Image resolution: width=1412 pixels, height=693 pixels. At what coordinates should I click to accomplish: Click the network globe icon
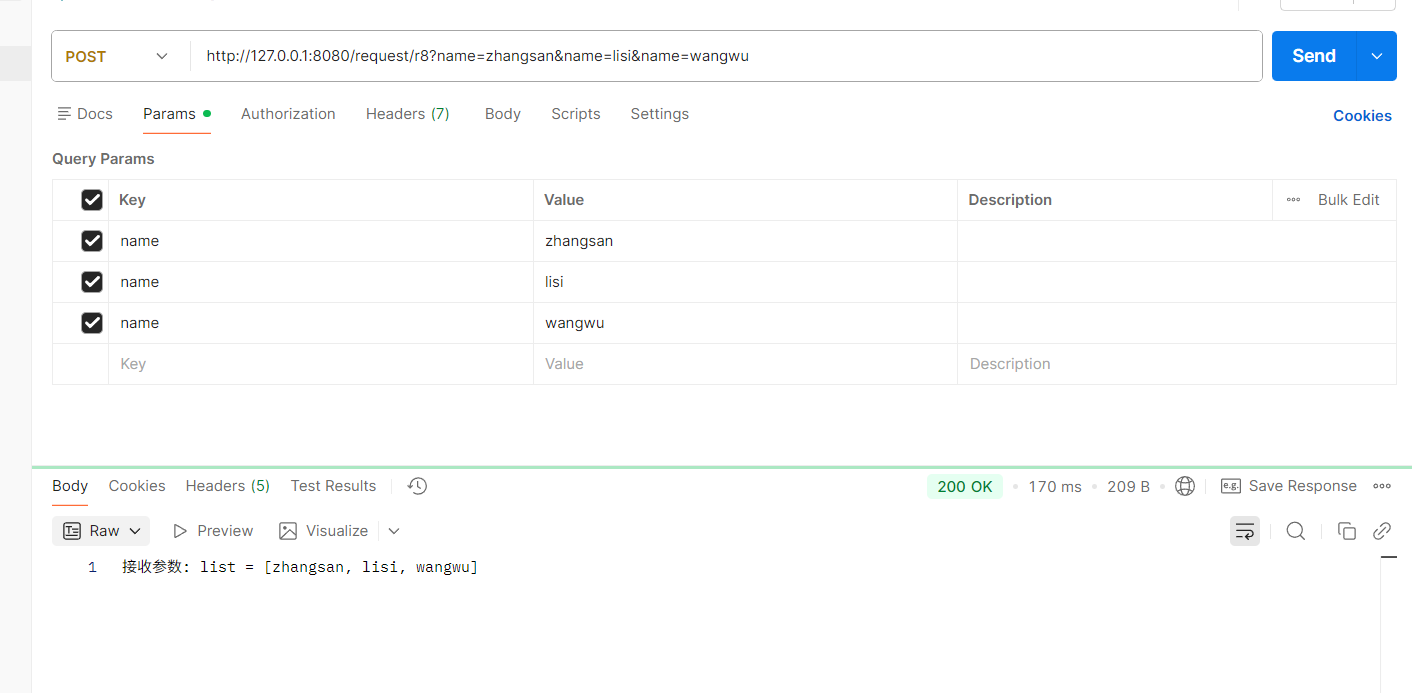1185,486
